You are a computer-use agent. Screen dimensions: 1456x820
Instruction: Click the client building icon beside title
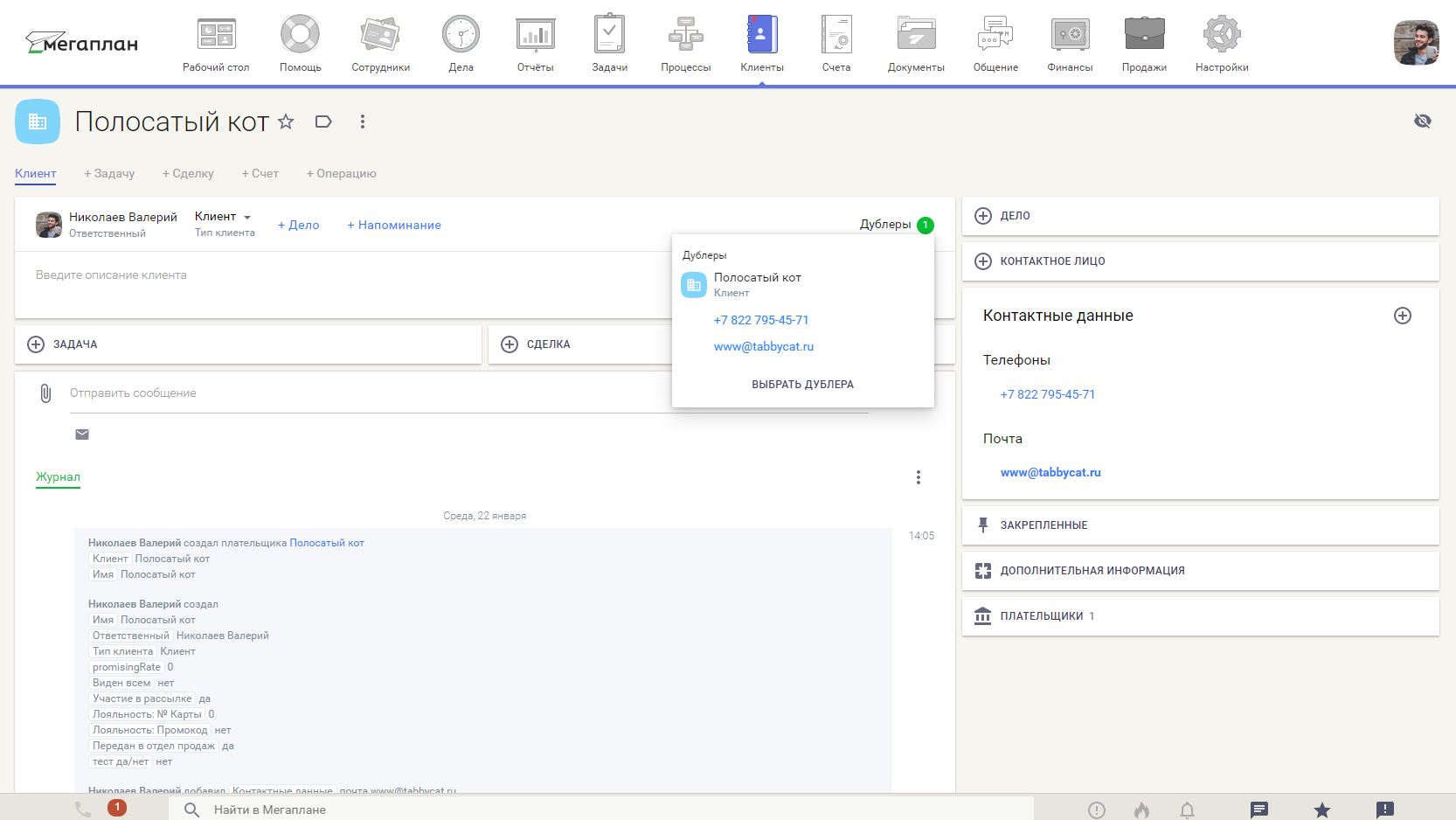point(38,122)
